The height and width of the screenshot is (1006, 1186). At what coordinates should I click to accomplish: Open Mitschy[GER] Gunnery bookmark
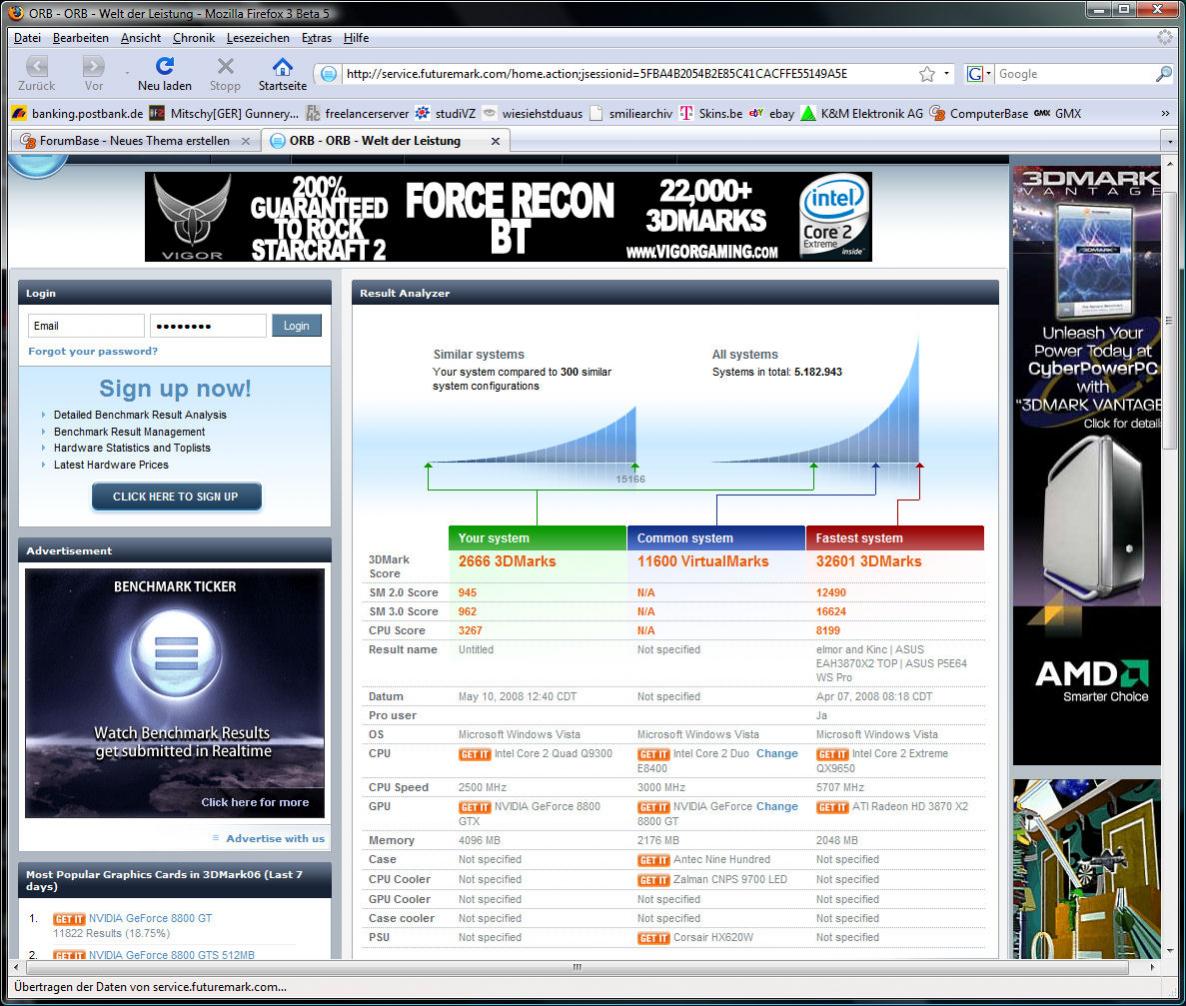pyautogui.click(x=224, y=113)
